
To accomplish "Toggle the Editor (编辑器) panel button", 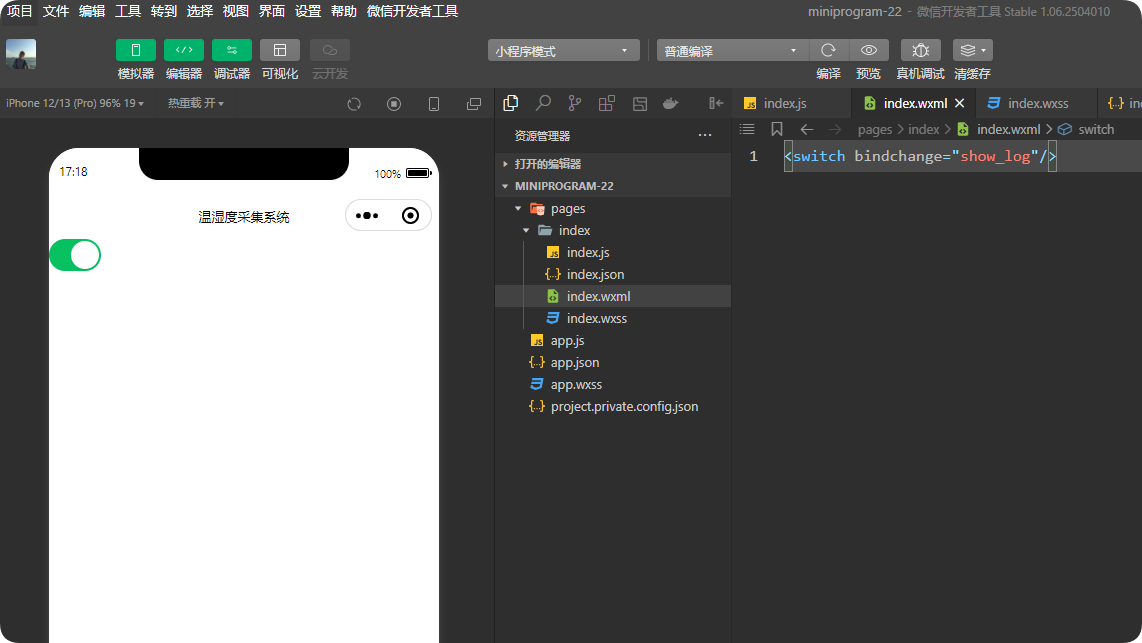I will click(x=183, y=50).
